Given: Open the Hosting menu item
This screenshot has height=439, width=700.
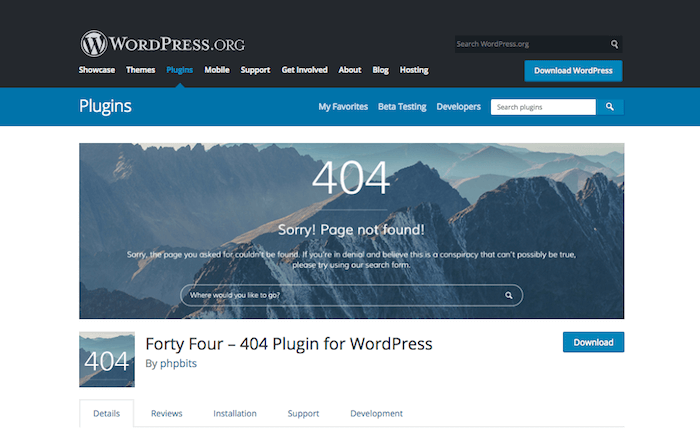Looking at the screenshot, I should click(x=414, y=70).
